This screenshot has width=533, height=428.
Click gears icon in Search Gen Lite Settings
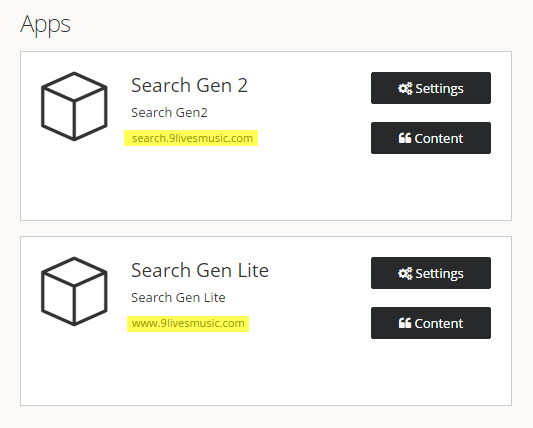(x=405, y=273)
